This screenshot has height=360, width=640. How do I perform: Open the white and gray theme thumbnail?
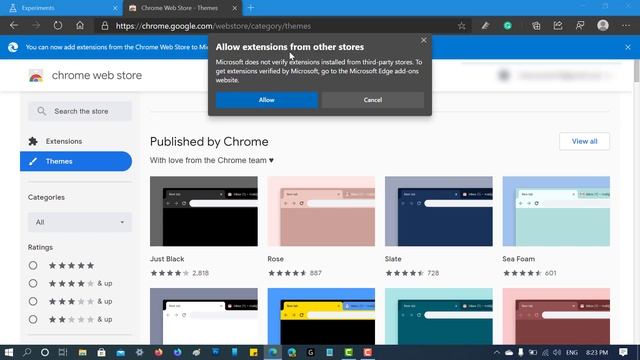[x=204, y=316]
